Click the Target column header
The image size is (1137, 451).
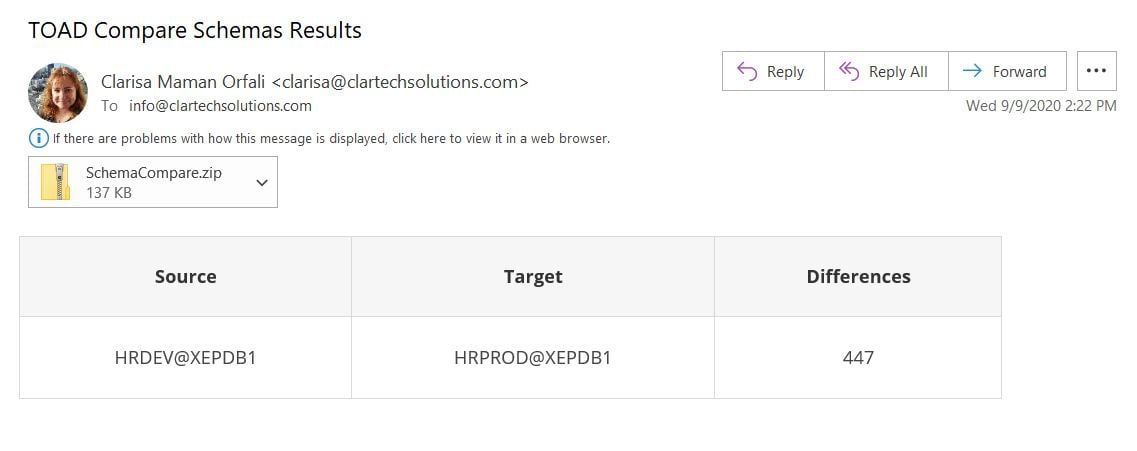533,276
